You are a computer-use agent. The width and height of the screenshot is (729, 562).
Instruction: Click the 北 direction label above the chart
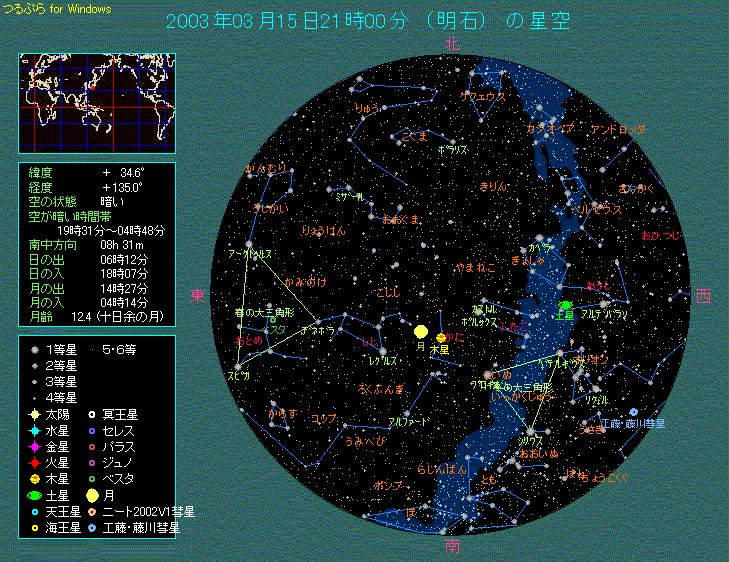pos(452,42)
